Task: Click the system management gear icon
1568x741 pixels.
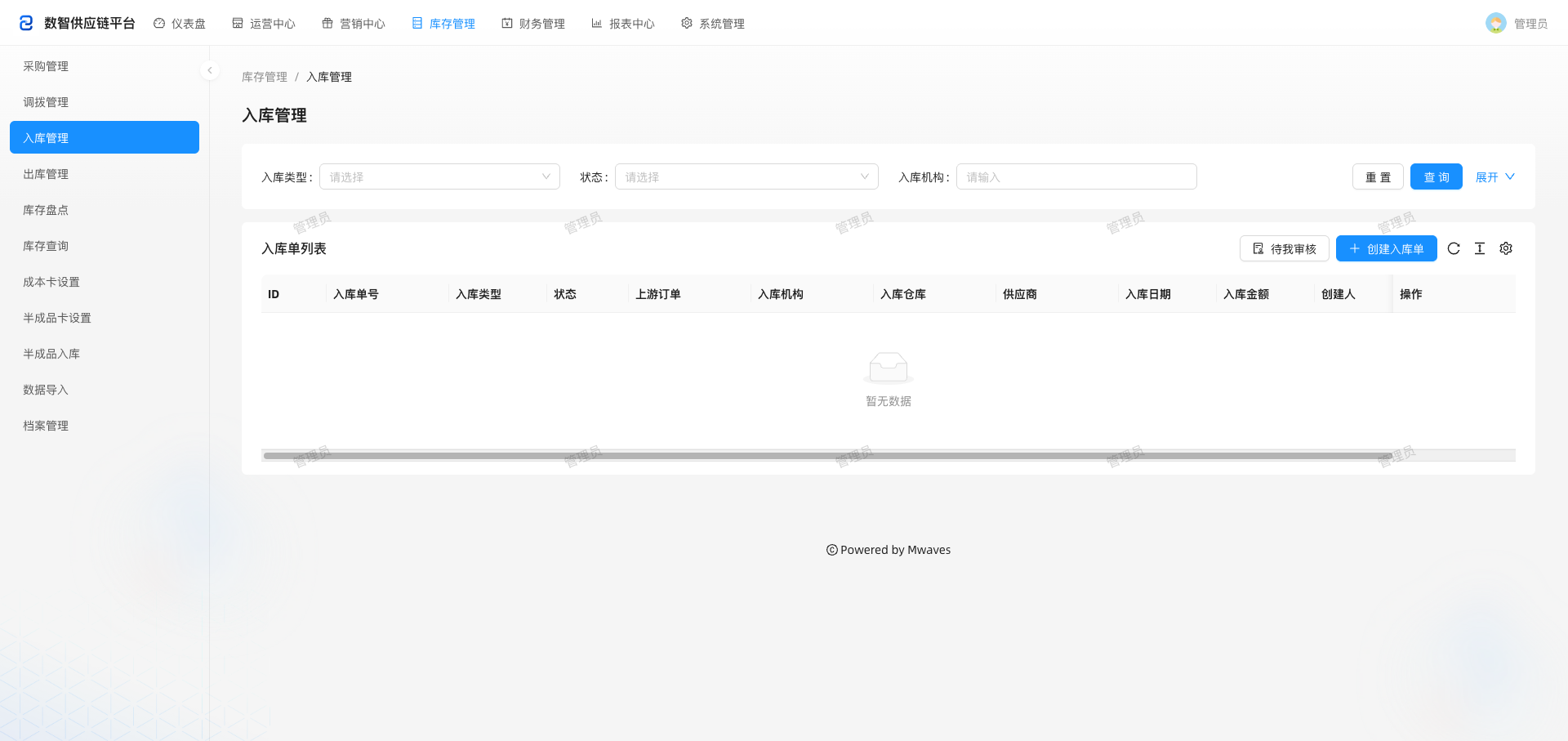Action: tap(687, 24)
